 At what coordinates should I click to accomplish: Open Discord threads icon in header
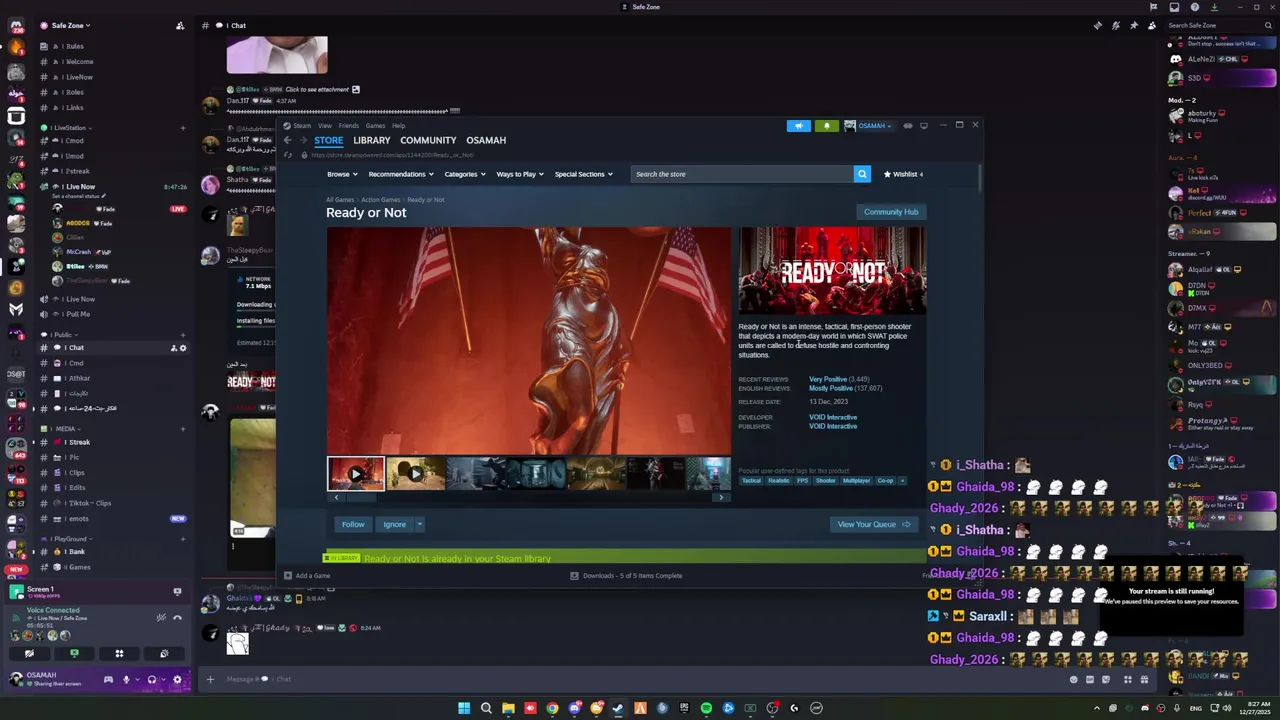pos(1098,25)
